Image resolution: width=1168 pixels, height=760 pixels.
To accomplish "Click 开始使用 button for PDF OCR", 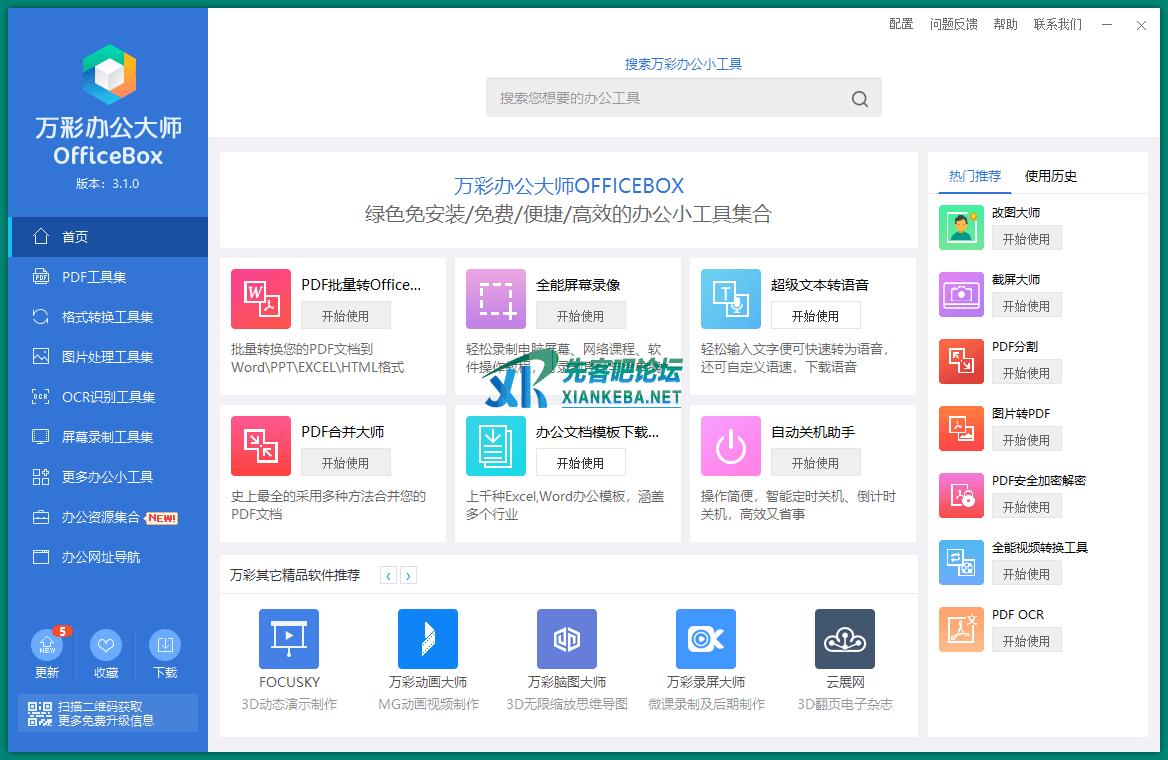I will tap(1026, 641).
